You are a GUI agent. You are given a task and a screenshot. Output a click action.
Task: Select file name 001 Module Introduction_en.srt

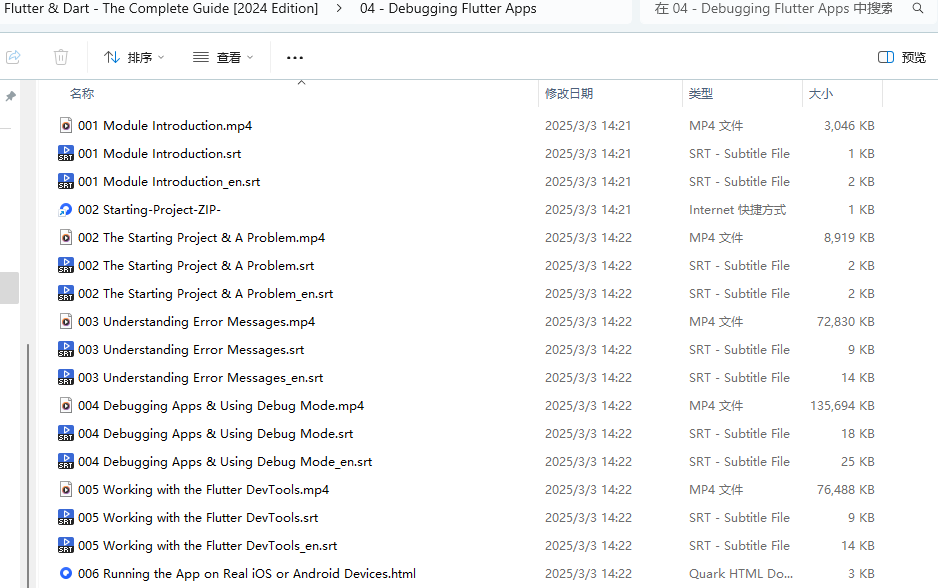click(169, 182)
